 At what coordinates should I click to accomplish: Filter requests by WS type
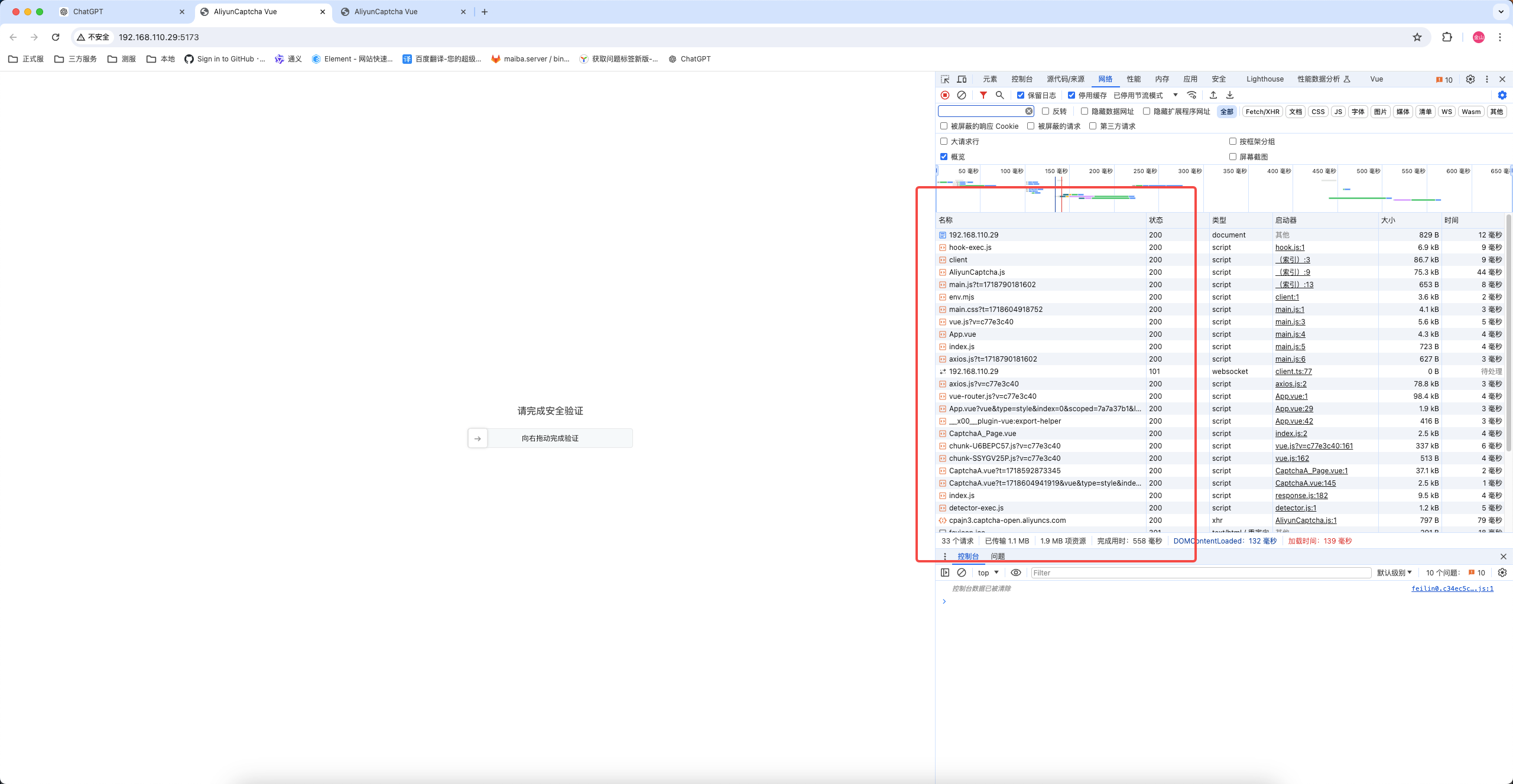1446,112
